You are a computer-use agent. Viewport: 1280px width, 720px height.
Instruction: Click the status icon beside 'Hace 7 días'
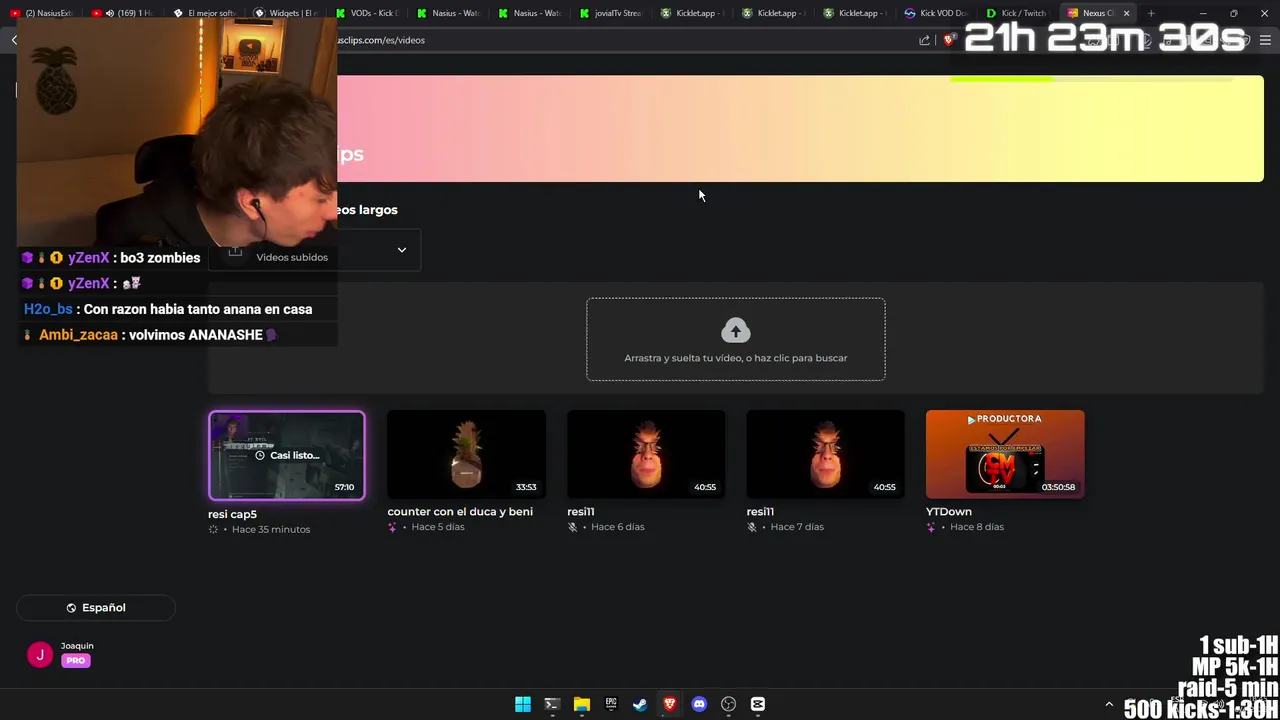click(751, 527)
